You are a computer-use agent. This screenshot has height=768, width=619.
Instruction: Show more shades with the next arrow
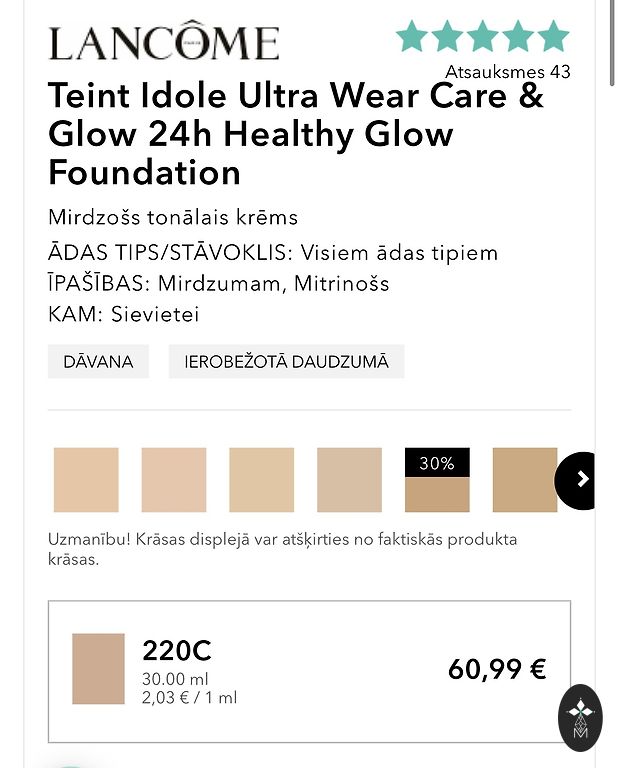580,480
